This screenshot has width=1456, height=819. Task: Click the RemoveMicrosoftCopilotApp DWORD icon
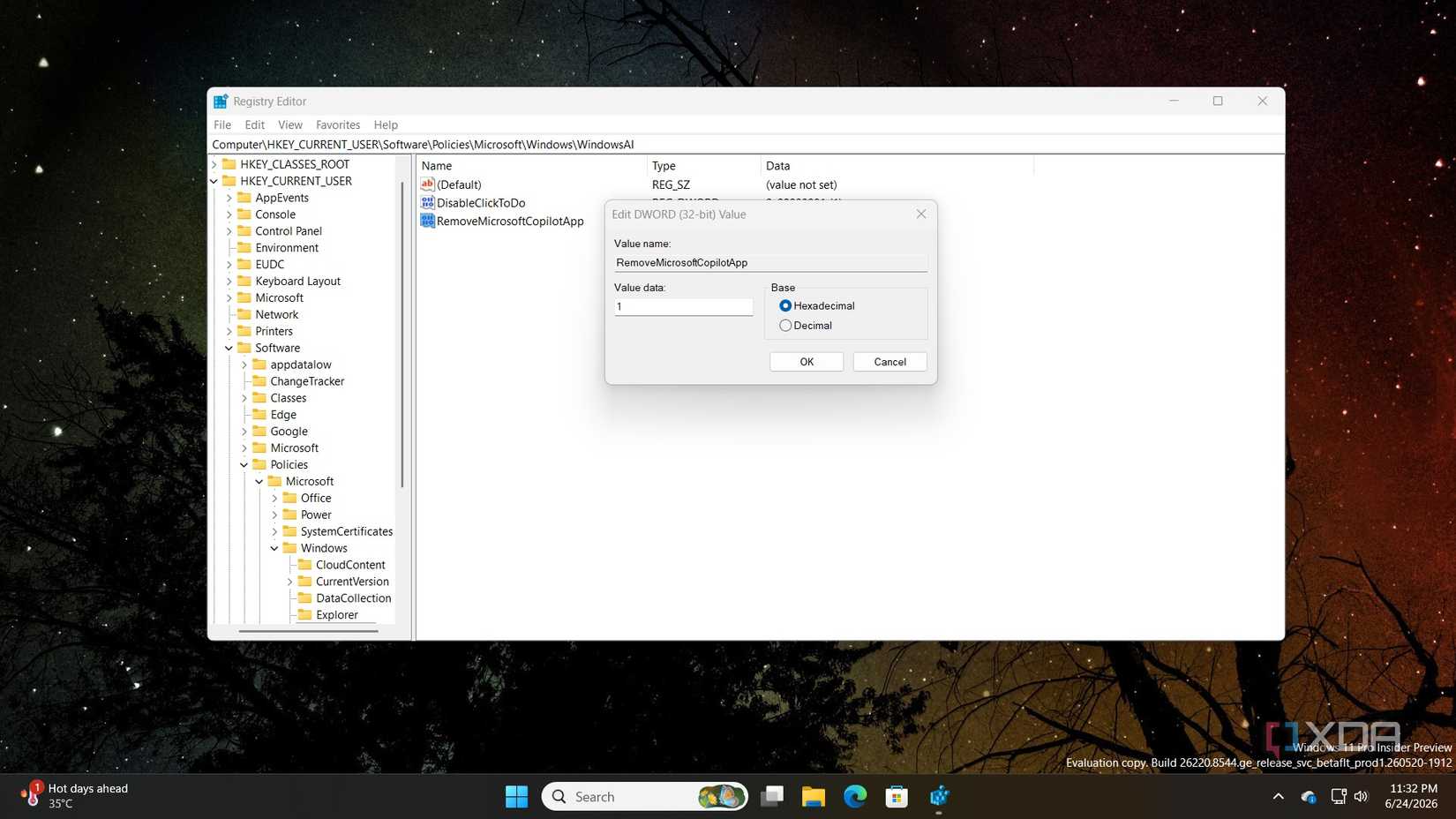tap(428, 221)
